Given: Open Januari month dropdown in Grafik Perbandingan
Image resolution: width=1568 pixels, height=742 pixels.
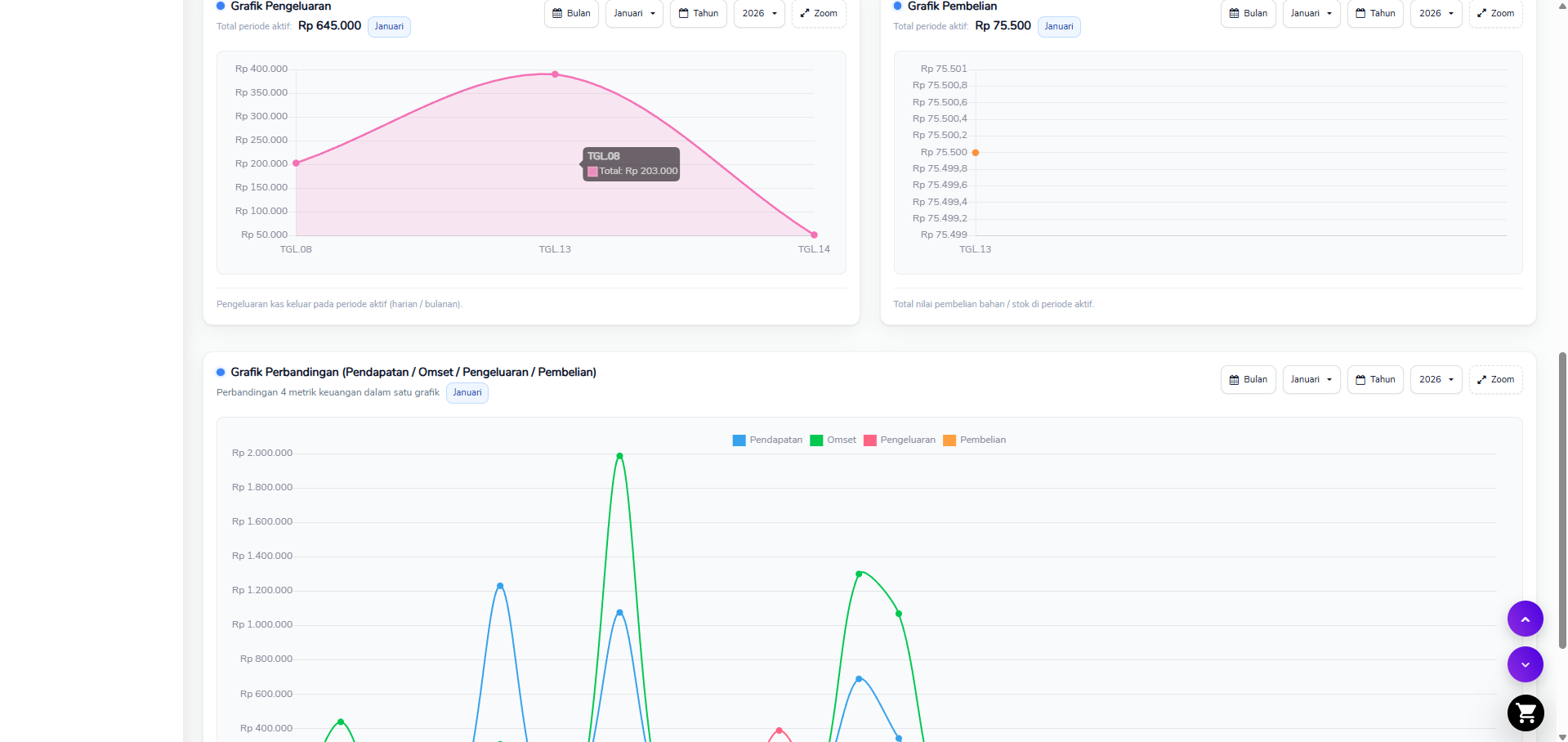Looking at the screenshot, I should [1311, 379].
